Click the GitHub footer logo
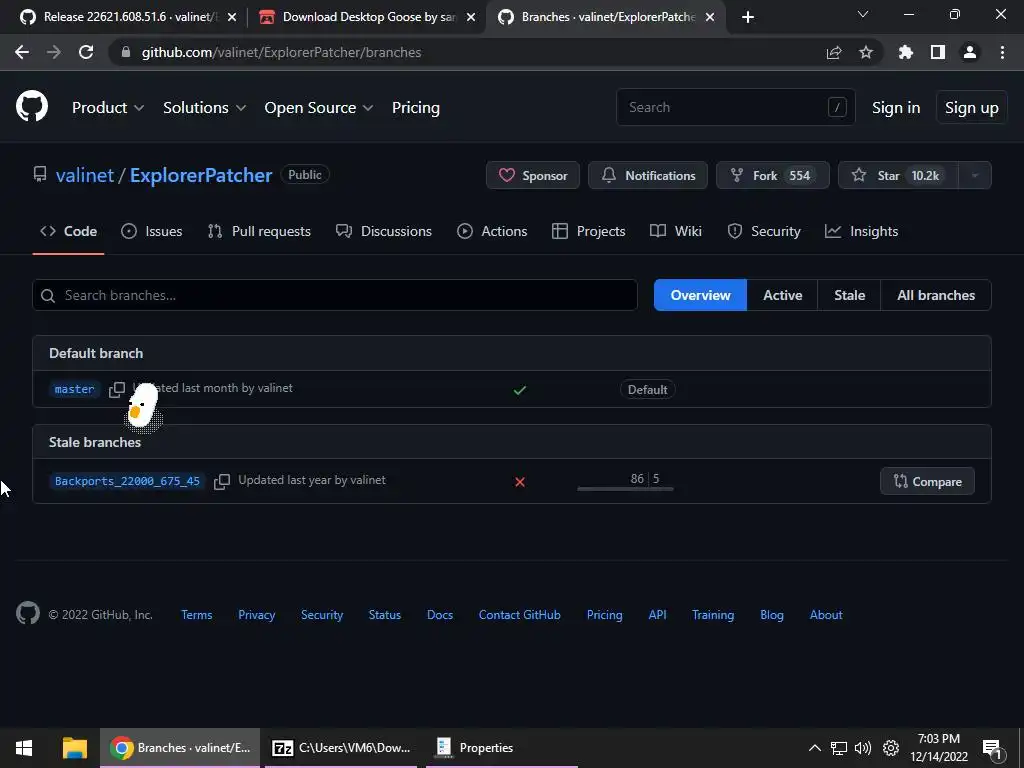This screenshot has width=1024, height=768. pos(27,614)
